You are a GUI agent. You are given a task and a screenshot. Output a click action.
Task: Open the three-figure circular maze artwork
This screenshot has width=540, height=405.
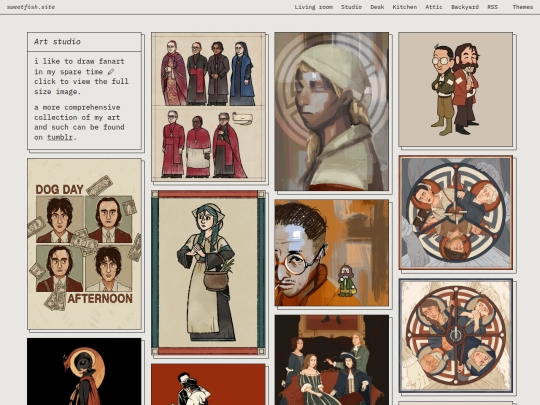pyautogui.click(x=455, y=212)
